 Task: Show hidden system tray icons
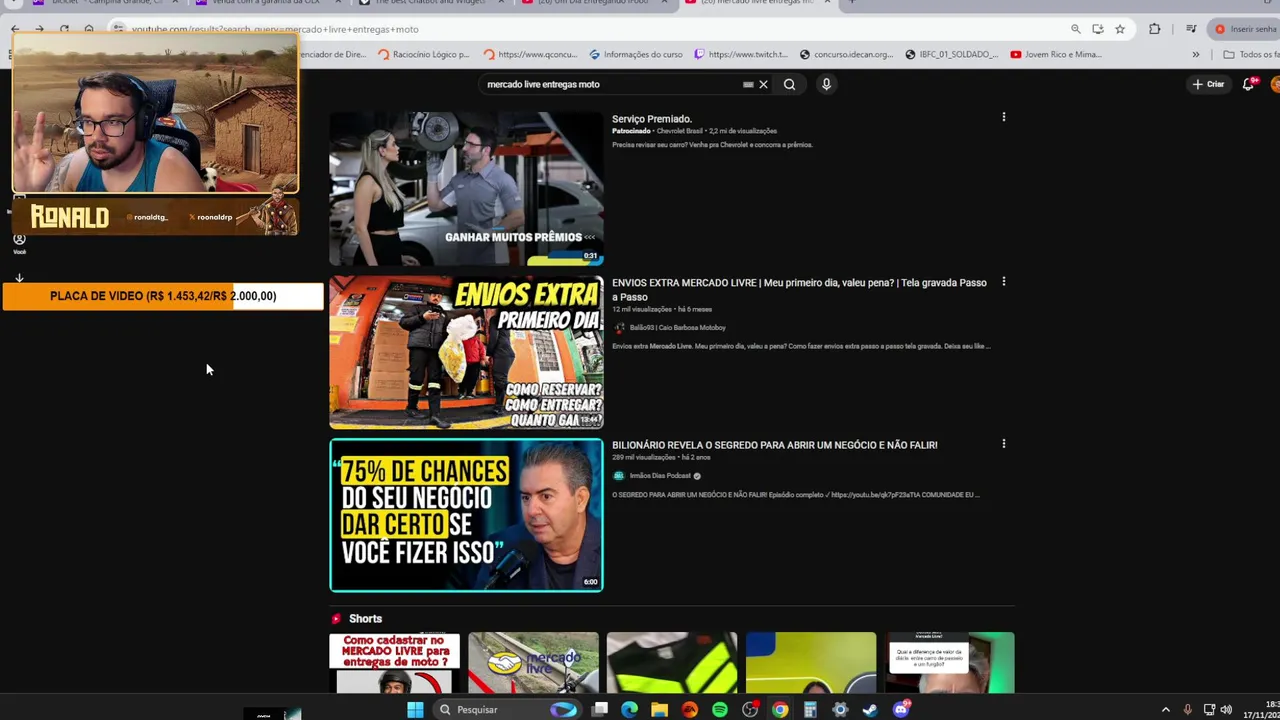[x=1165, y=709]
